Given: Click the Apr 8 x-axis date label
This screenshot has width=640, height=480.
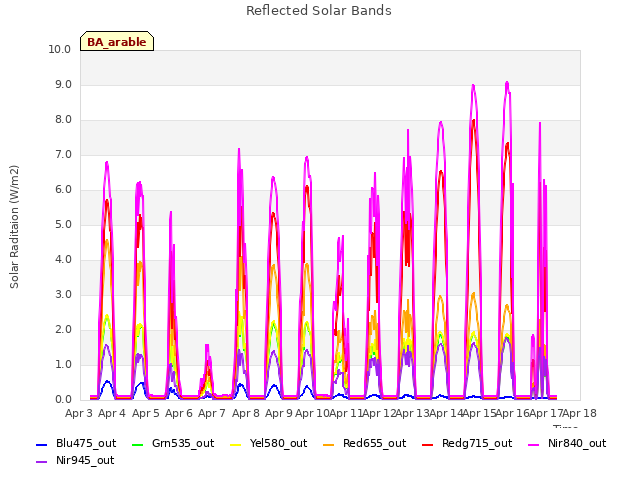Looking at the screenshot, I should (x=246, y=414).
